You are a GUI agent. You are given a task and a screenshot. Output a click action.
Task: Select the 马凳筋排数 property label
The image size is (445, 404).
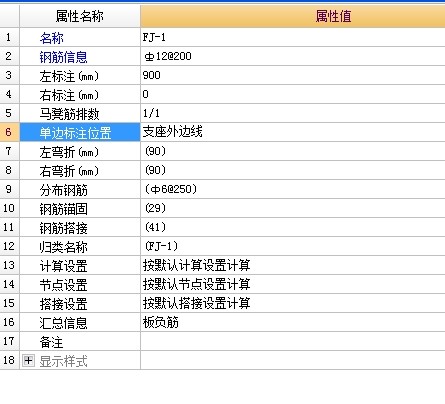[69, 114]
